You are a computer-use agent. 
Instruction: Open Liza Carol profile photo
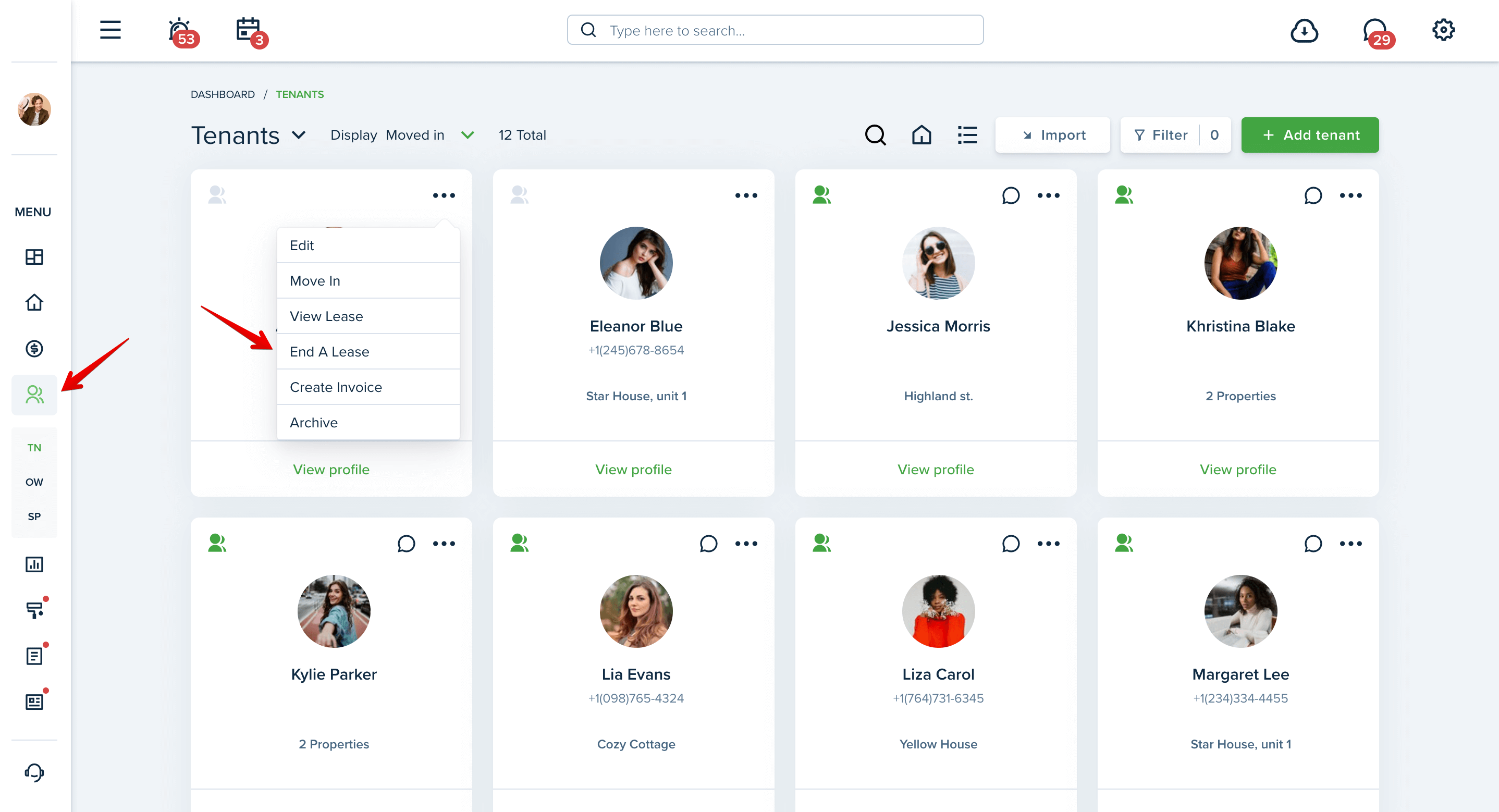coord(938,611)
